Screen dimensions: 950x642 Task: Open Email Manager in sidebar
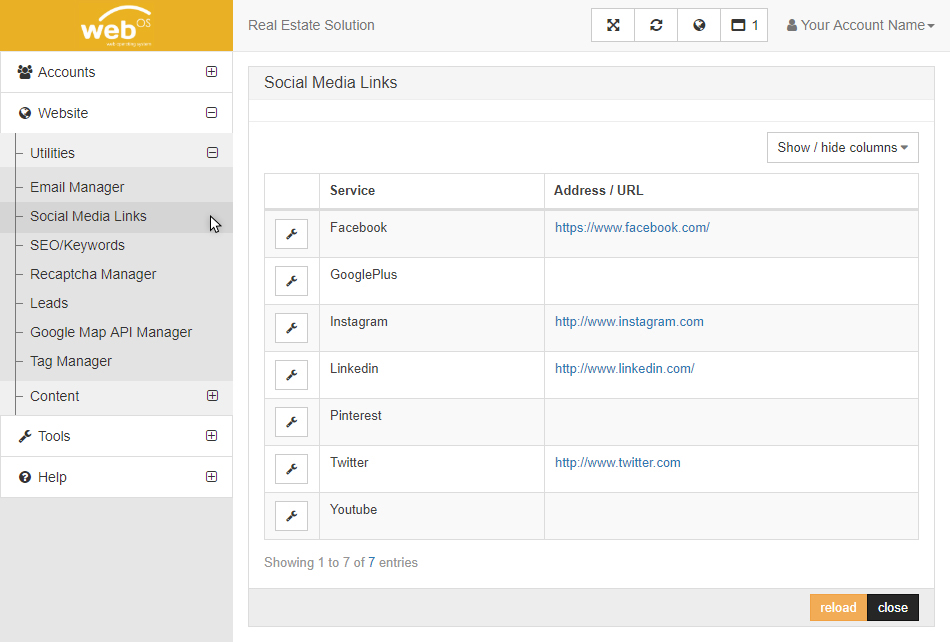coord(77,187)
